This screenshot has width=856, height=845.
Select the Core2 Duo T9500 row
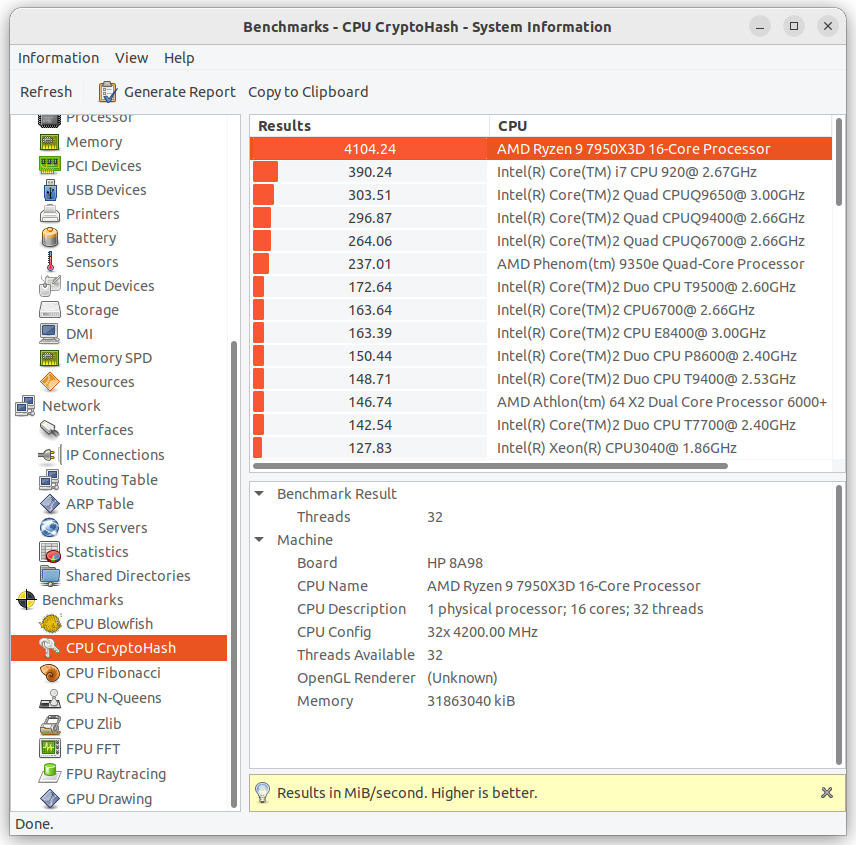tap(541, 287)
